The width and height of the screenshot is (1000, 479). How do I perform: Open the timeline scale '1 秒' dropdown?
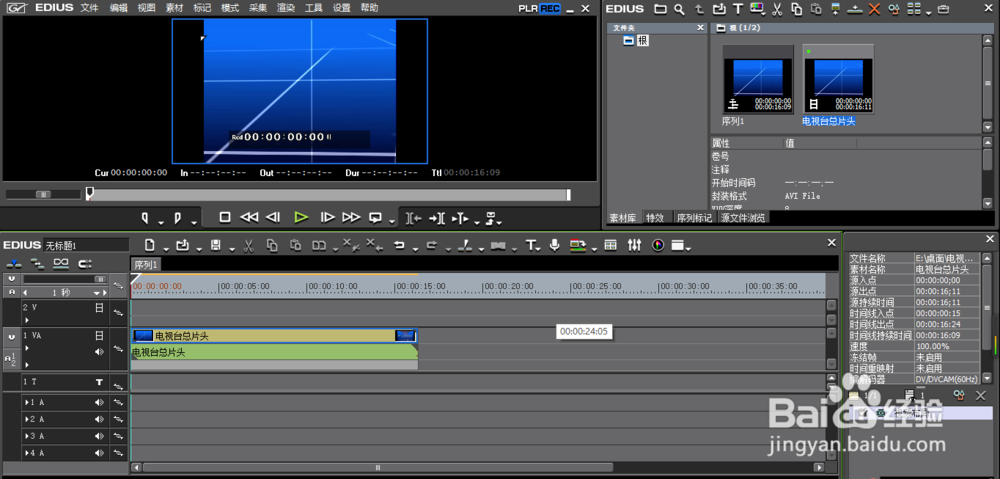coord(96,293)
